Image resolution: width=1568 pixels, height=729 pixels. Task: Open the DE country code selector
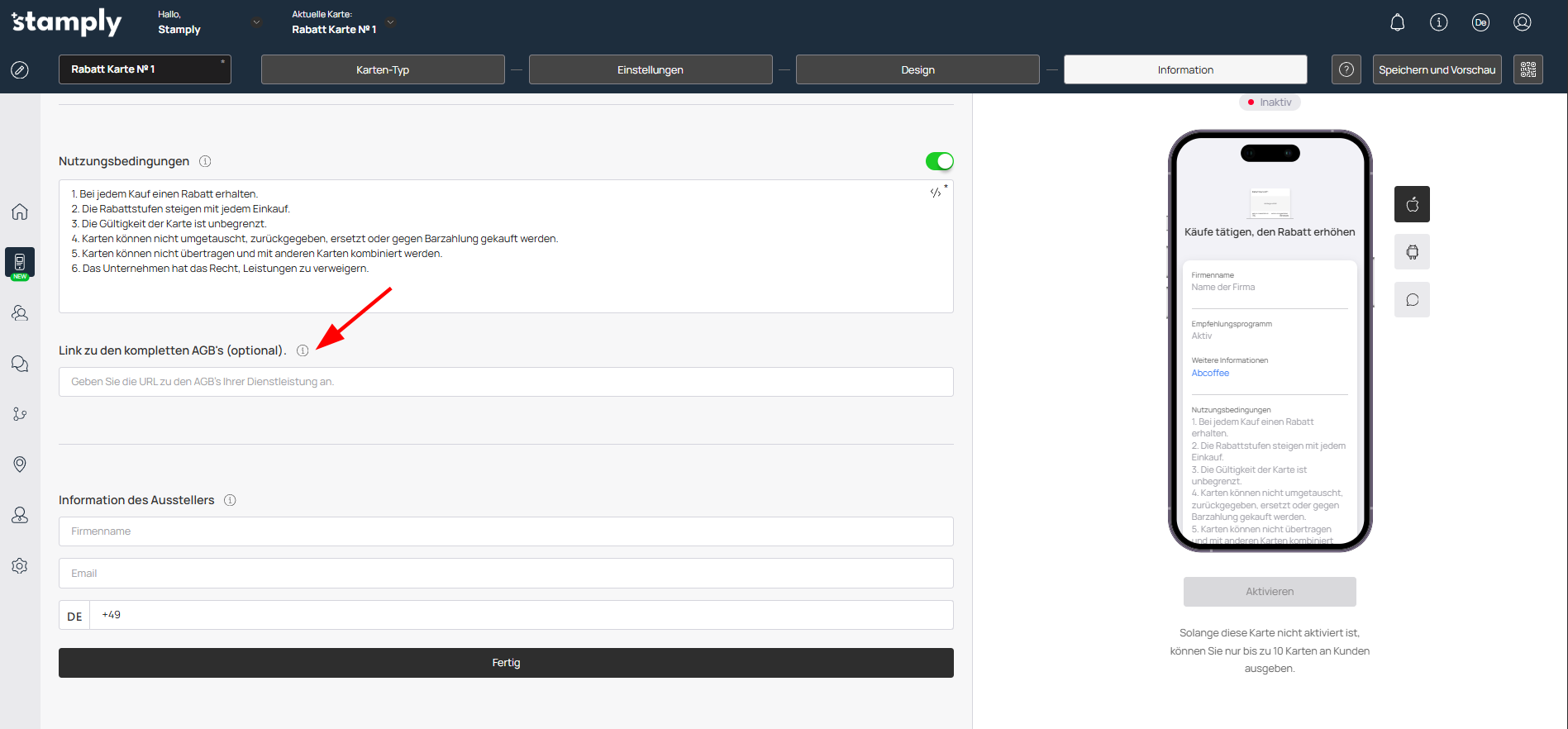tap(74, 616)
